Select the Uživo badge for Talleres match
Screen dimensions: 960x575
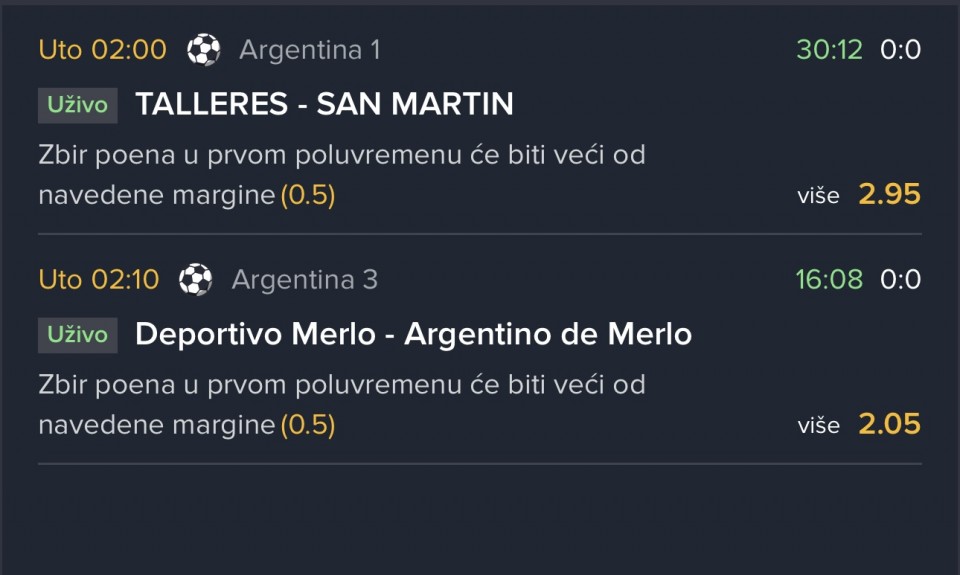[x=78, y=105]
